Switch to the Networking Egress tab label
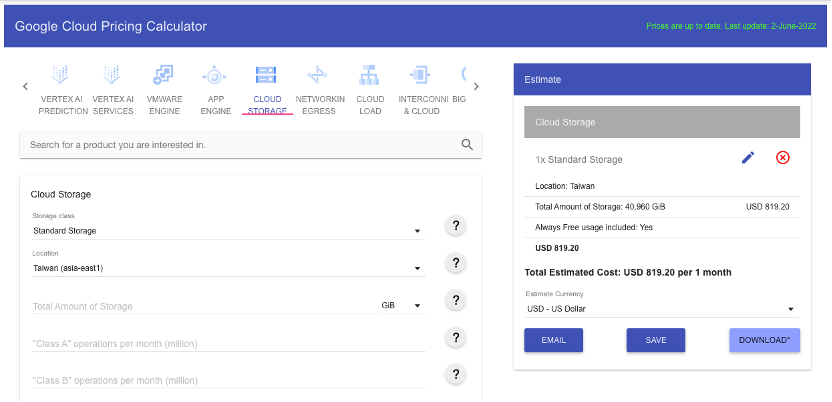 point(320,105)
